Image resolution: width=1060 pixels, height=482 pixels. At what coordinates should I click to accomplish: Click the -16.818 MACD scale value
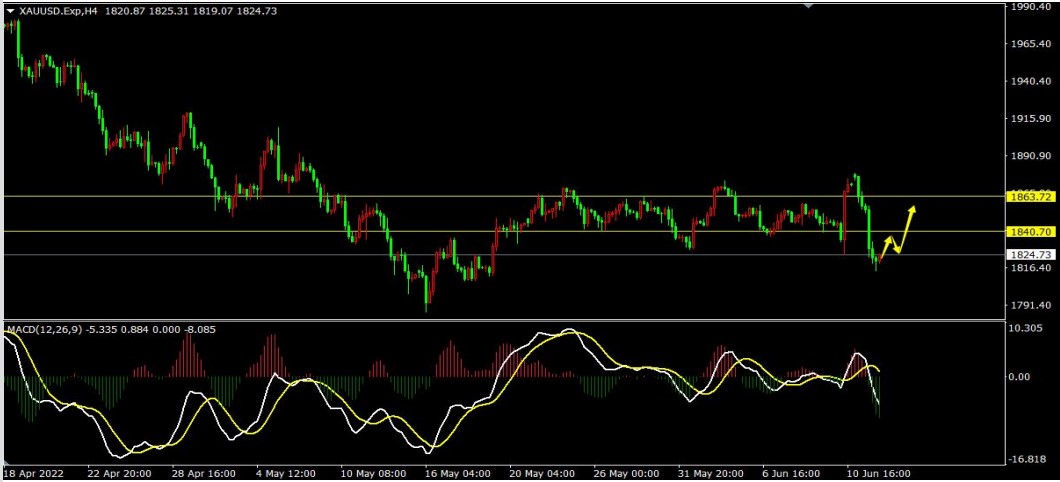[1030, 460]
